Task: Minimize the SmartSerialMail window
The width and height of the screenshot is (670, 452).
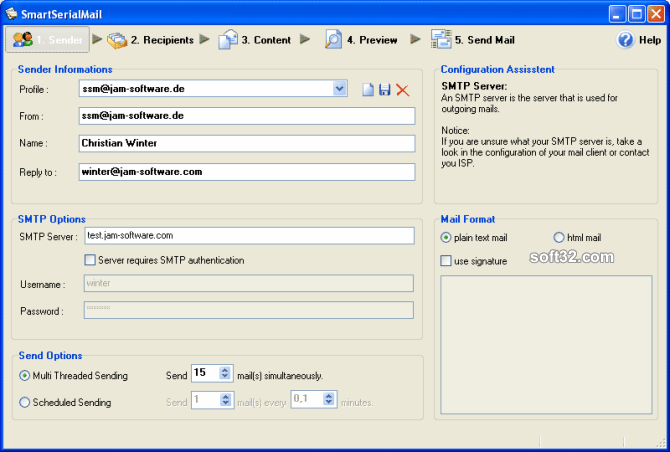Action: point(617,14)
